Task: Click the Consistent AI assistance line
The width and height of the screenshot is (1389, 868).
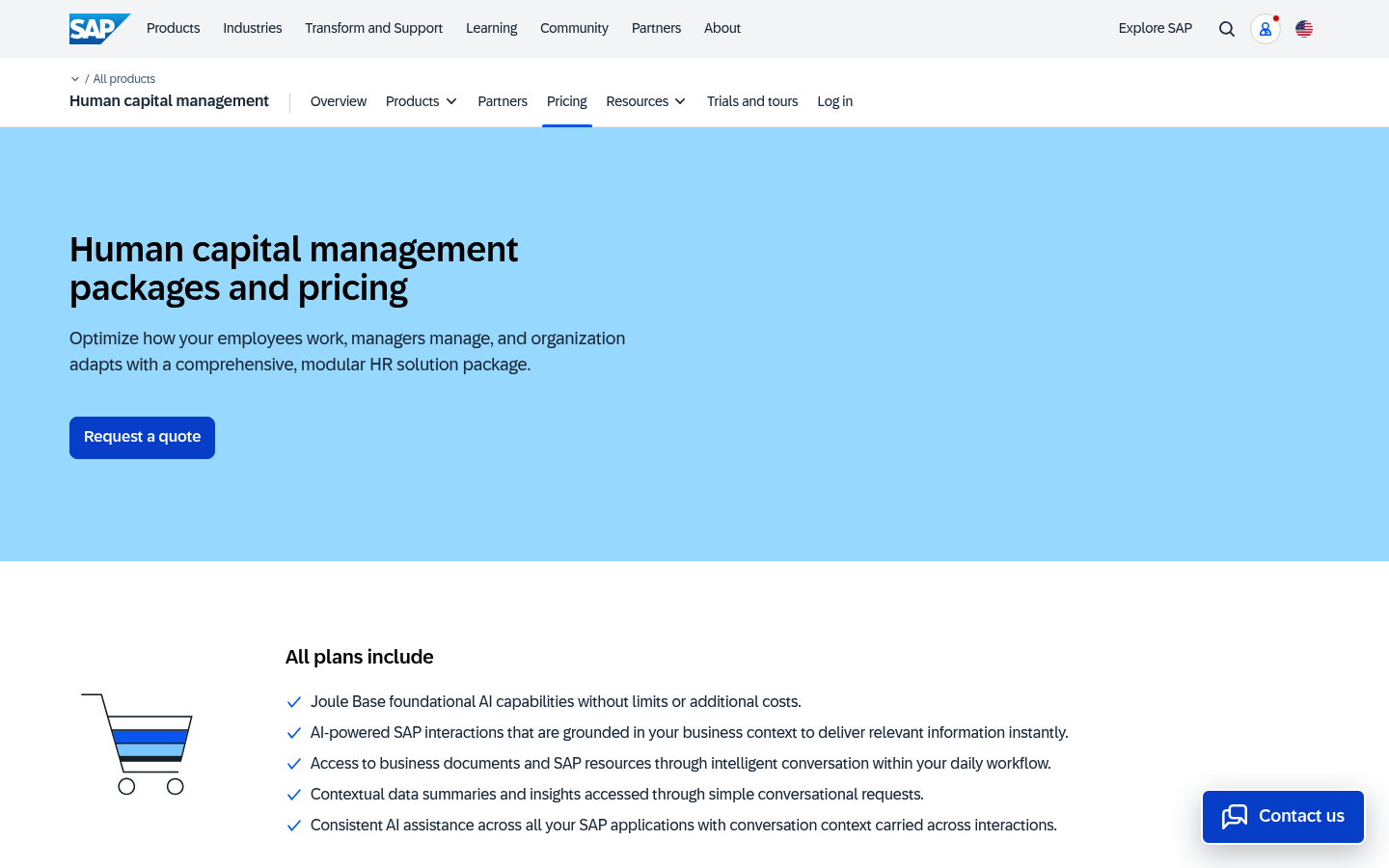Action: pyautogui.click(x=684, y=826)
